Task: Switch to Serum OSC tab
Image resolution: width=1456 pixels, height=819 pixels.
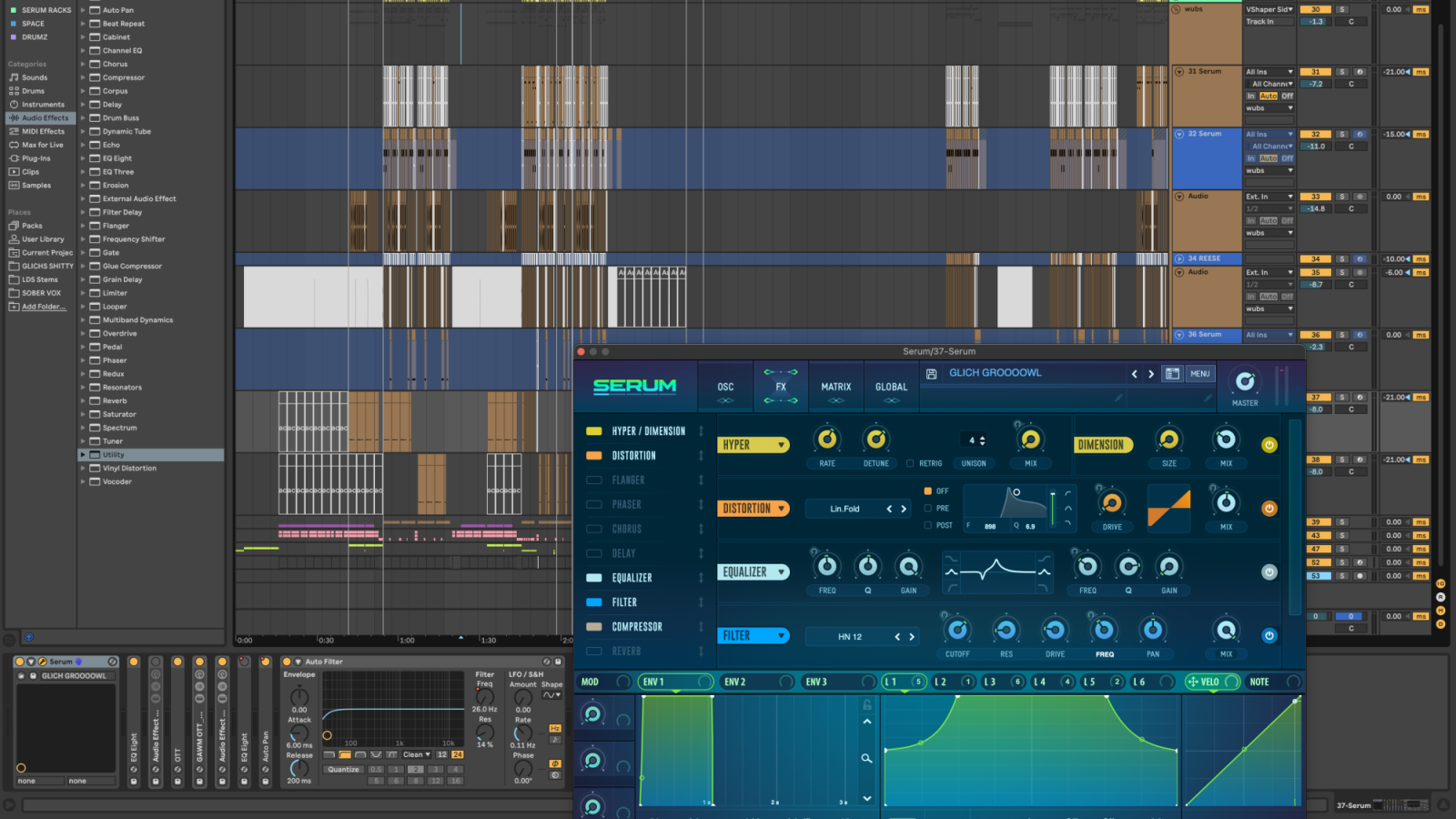Action: coord(725,388)
